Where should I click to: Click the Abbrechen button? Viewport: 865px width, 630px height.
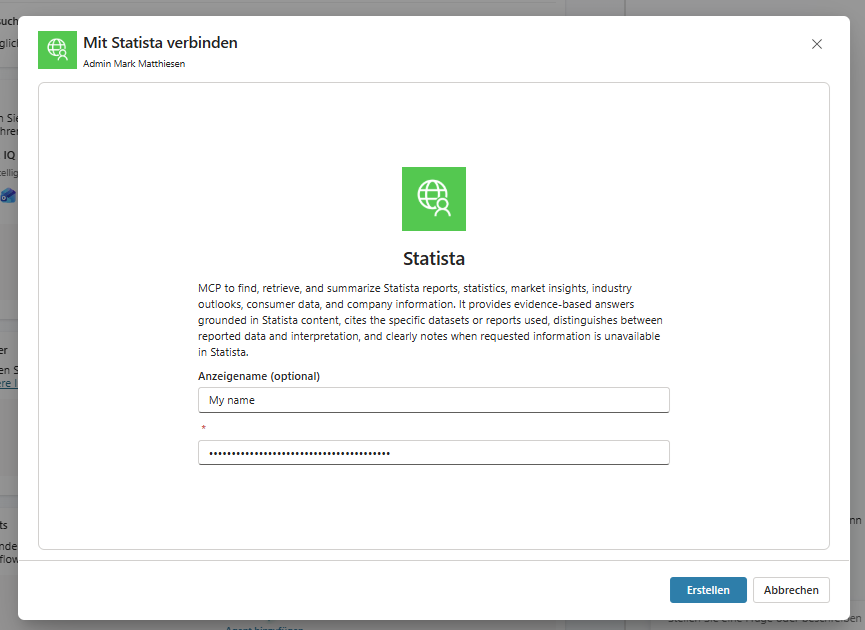click(791, 590)
